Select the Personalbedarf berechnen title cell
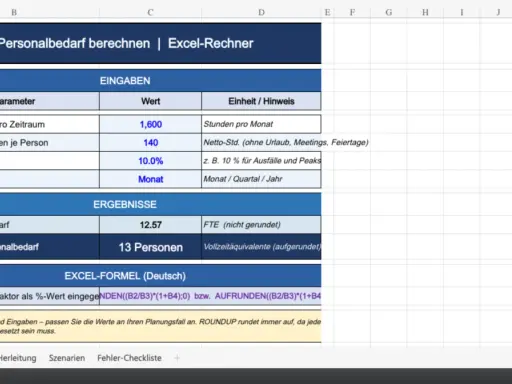This screenshot has width=512, height=384. (x=160, y=43)
